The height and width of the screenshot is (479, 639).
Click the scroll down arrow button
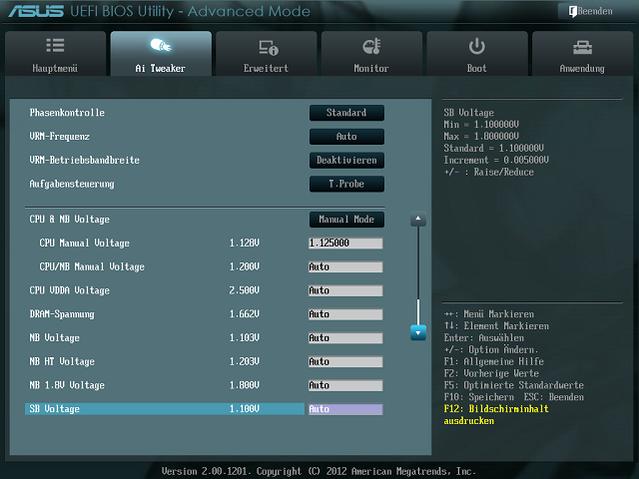coord(418,333)
